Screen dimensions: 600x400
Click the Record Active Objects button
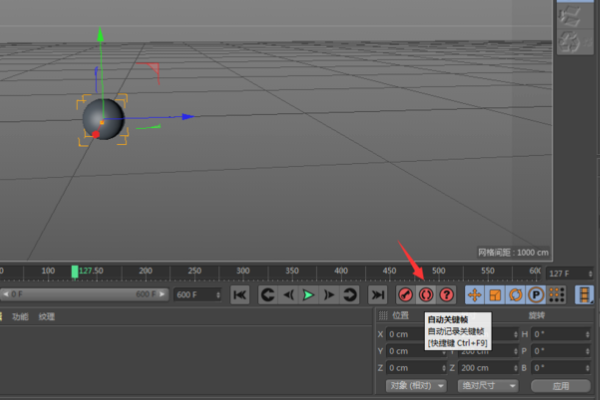tap(406, 295)
